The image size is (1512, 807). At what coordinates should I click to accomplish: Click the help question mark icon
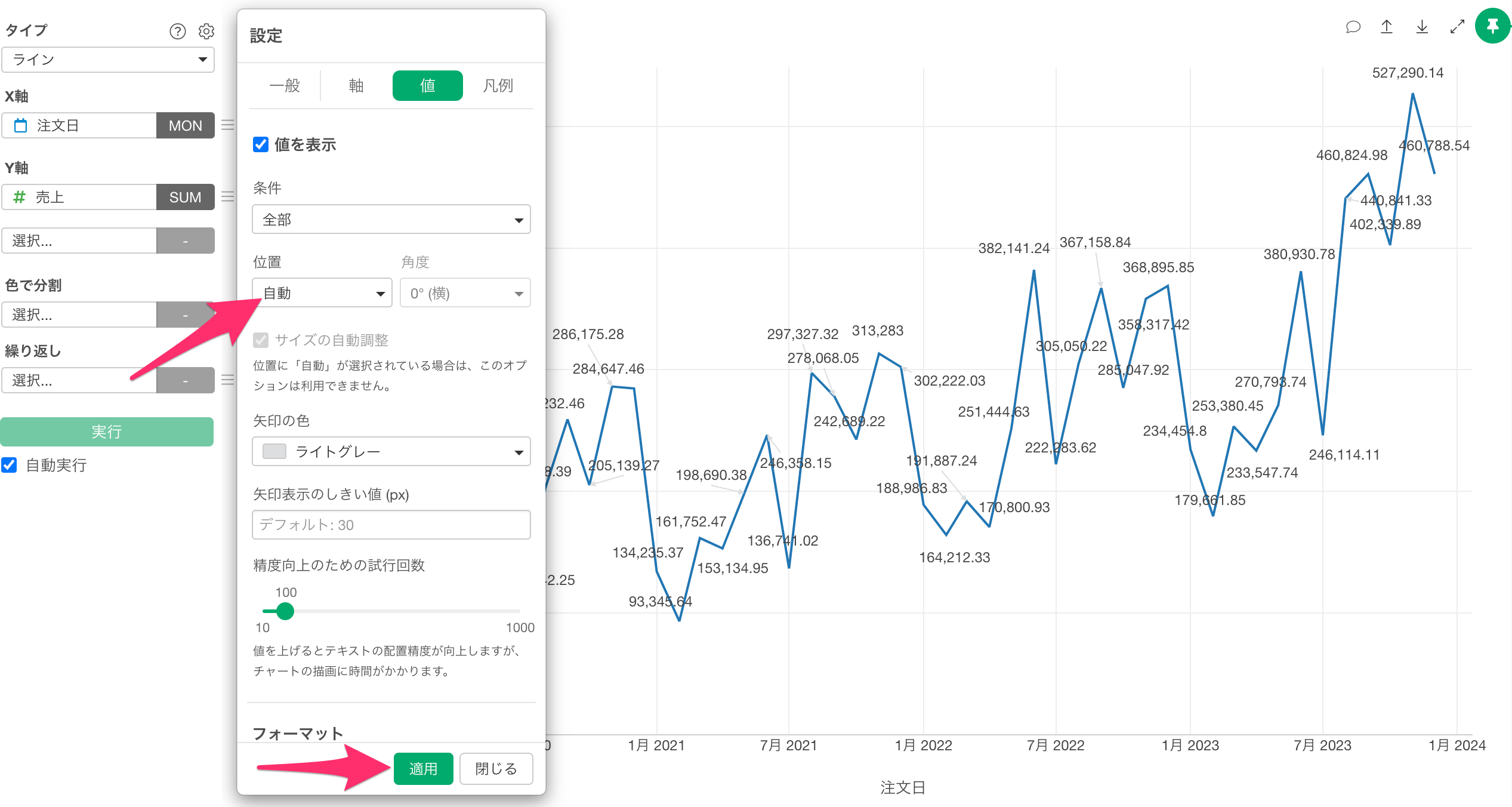(x=177, y=31)
